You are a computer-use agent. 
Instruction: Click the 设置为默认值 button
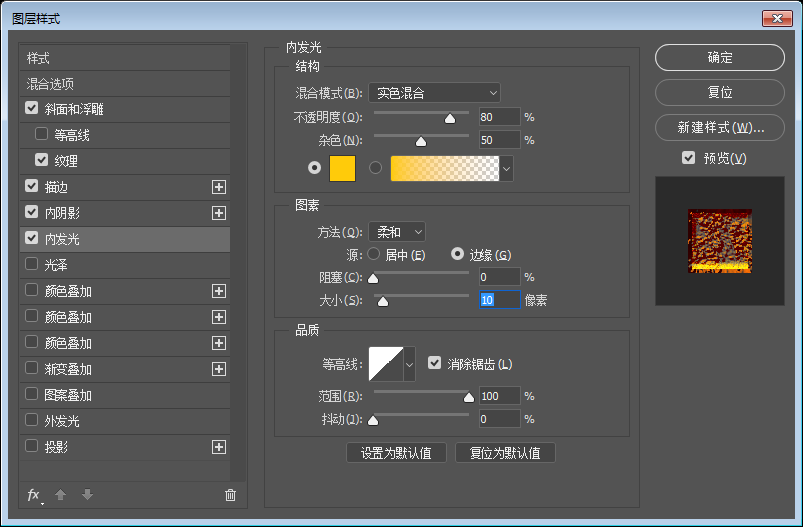(396, 453)
